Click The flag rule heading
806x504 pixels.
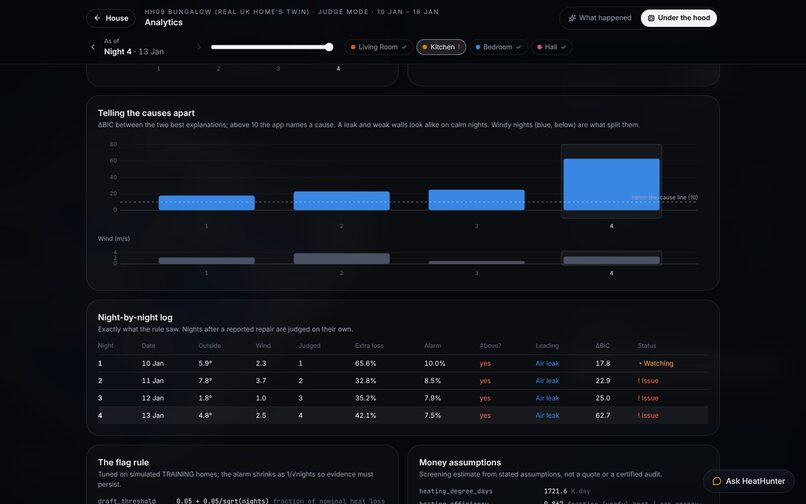pyautogui.click(x=123, y=462)
